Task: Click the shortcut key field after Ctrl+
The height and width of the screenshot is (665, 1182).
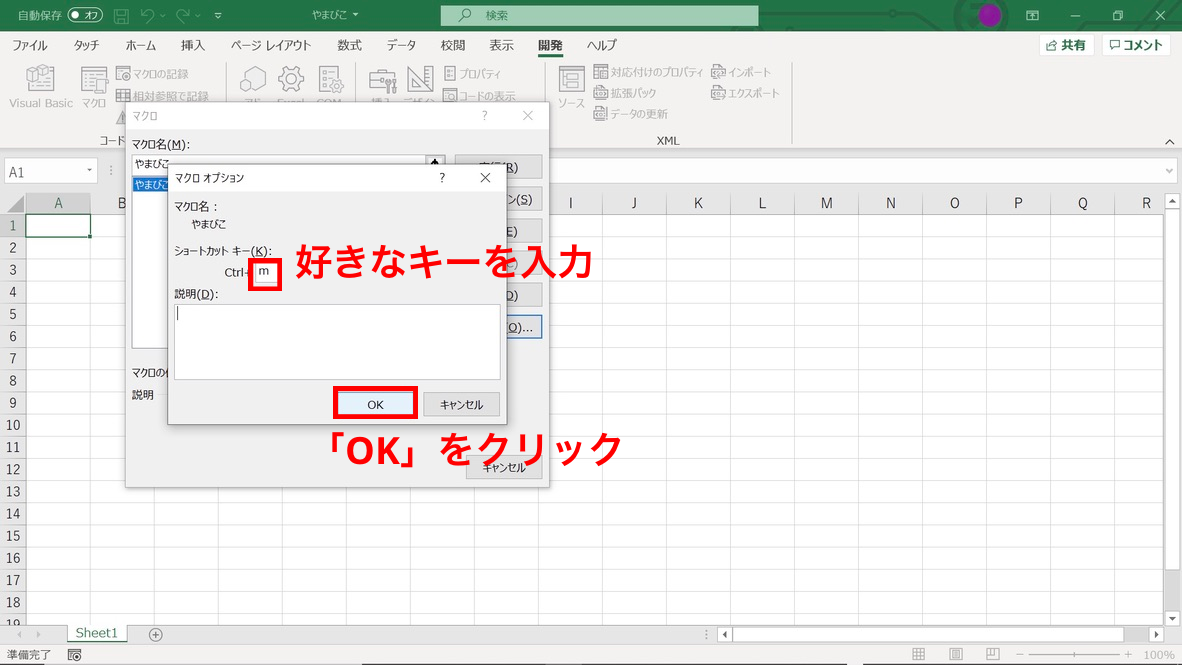Action: coord(265,272)
